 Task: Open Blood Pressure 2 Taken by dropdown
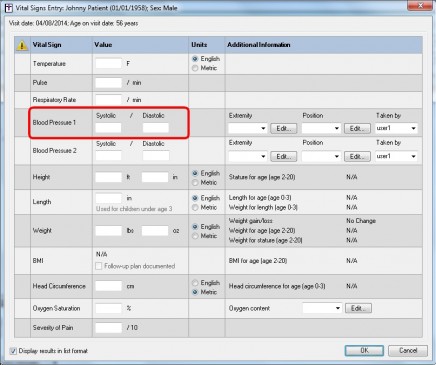click(396, 156)
